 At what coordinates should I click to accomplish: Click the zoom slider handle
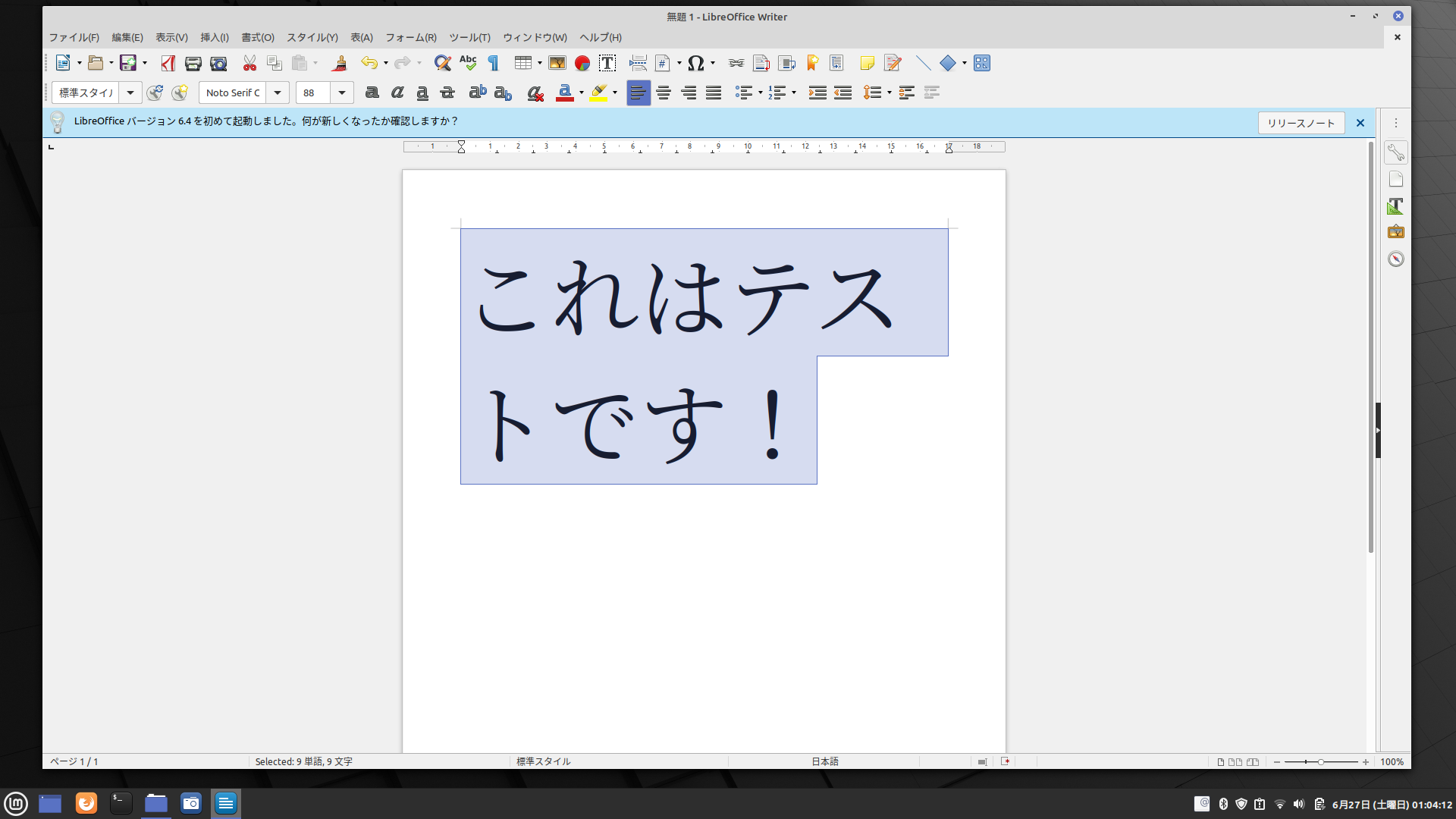coord(1321,761)
